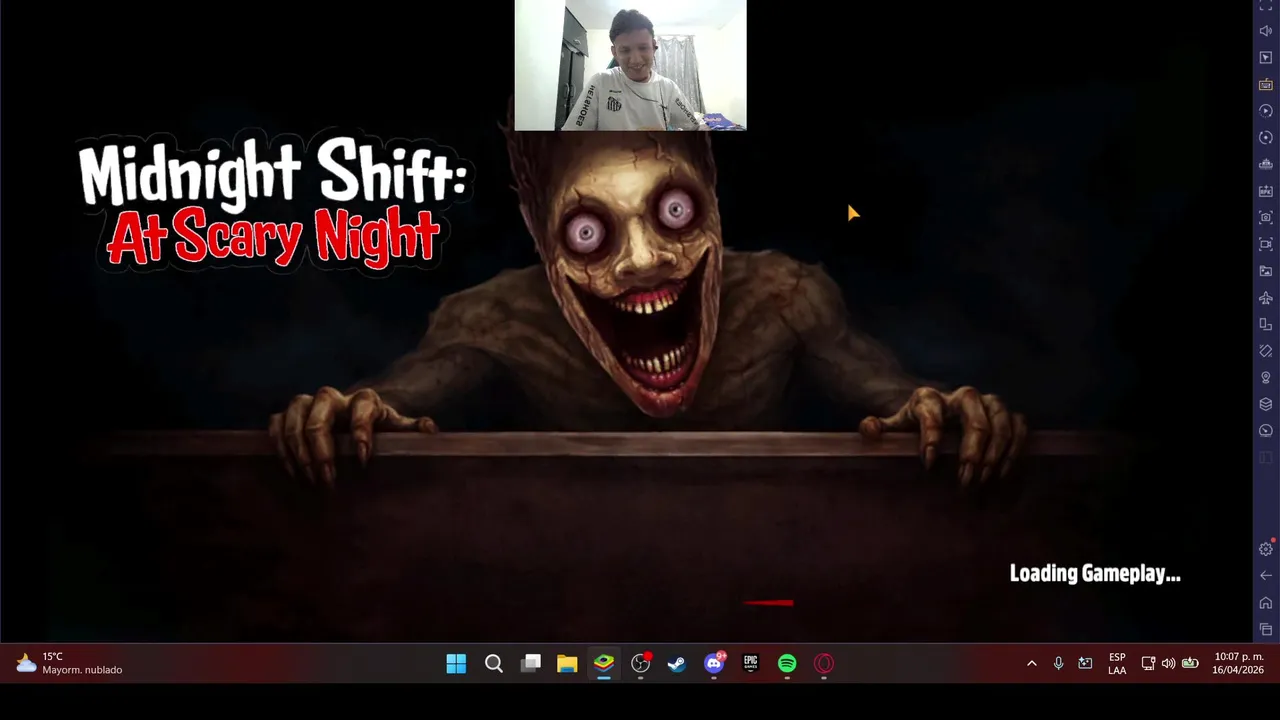The image size is (1280, 720).
Task: Open Spotify from the taskbar
Action: (x=787, y=664)
